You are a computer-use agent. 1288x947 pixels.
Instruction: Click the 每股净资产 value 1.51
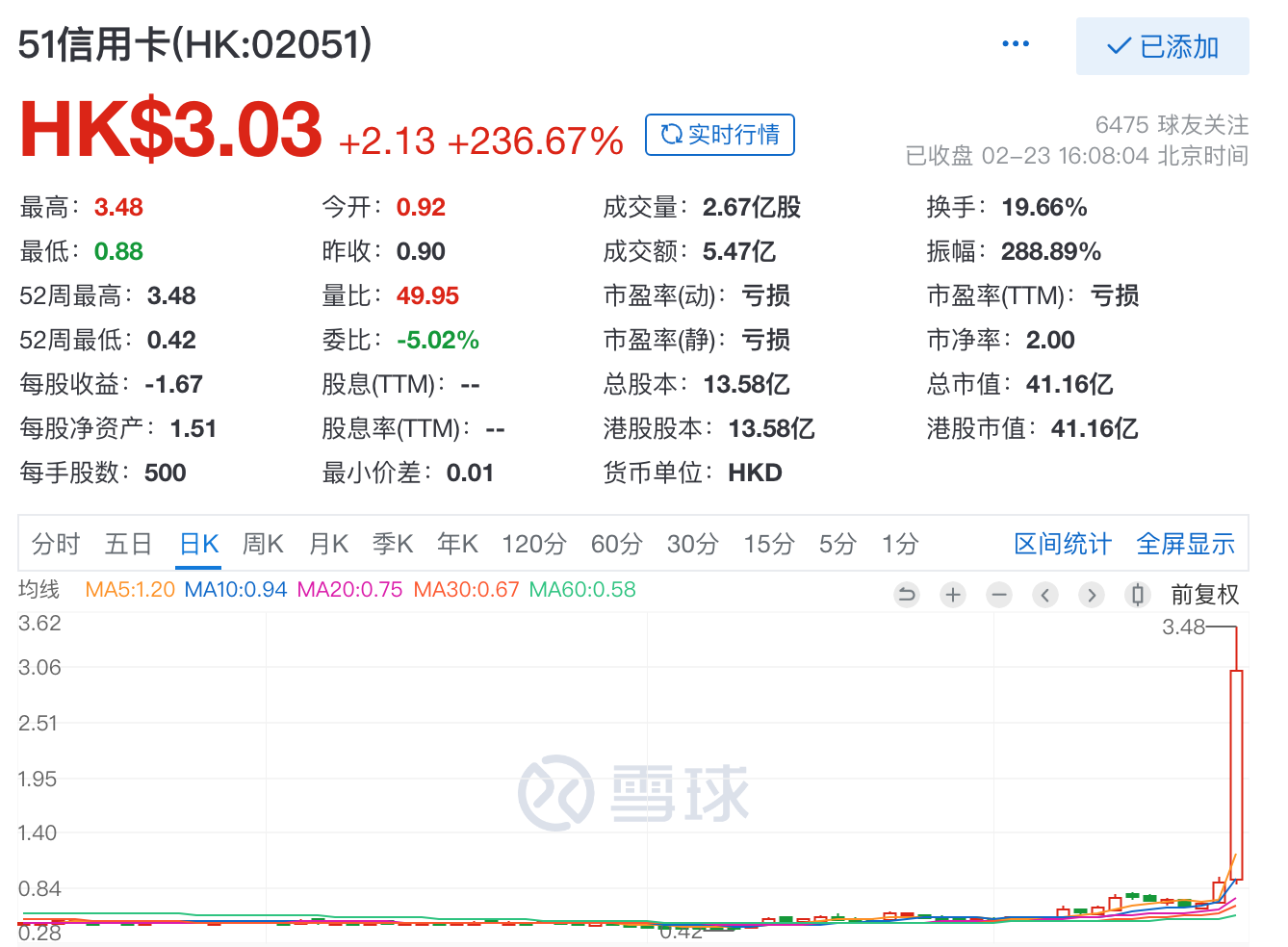193,428
